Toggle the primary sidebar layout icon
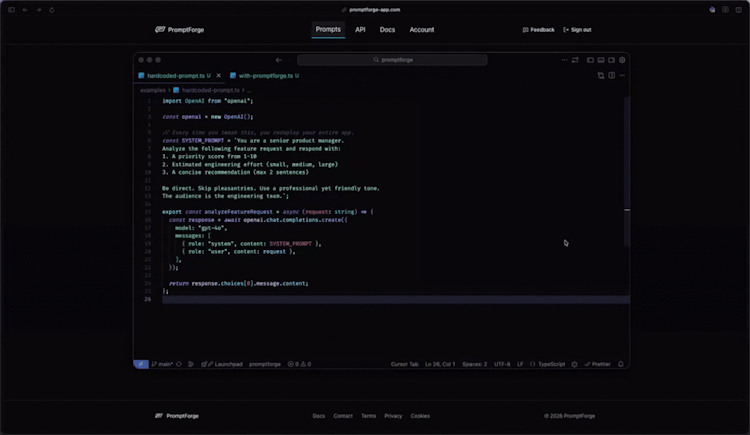The image size is (750, 435). pos(590,60)
